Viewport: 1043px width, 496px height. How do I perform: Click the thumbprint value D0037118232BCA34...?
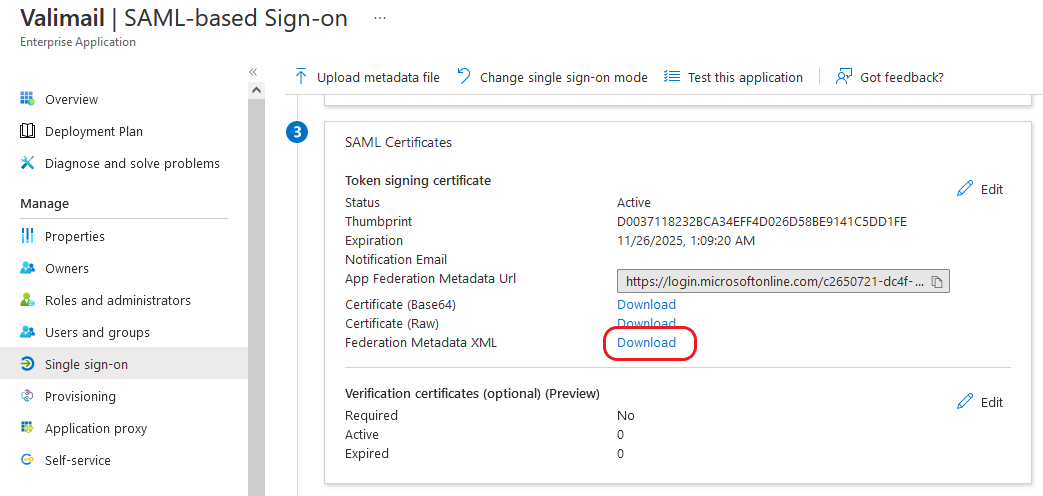(762, 221)
